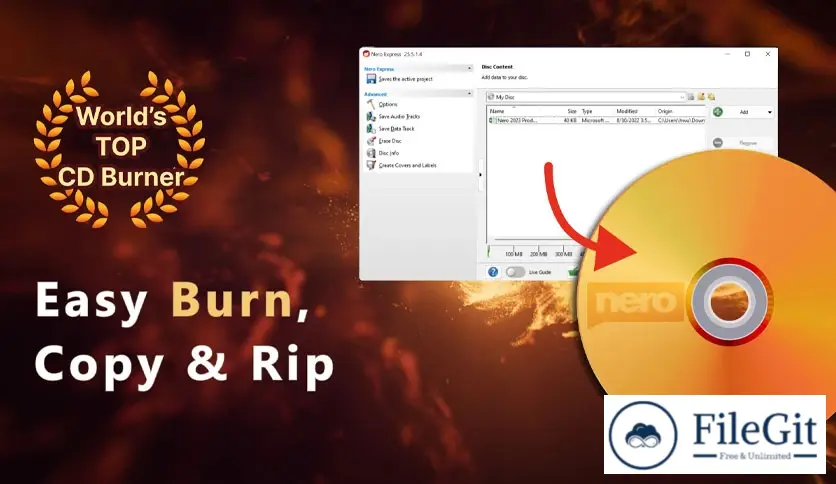The height and width of the screenshot is (484, 836).
Task: Maximize the Nero Express window
Action: pos(747,54)
